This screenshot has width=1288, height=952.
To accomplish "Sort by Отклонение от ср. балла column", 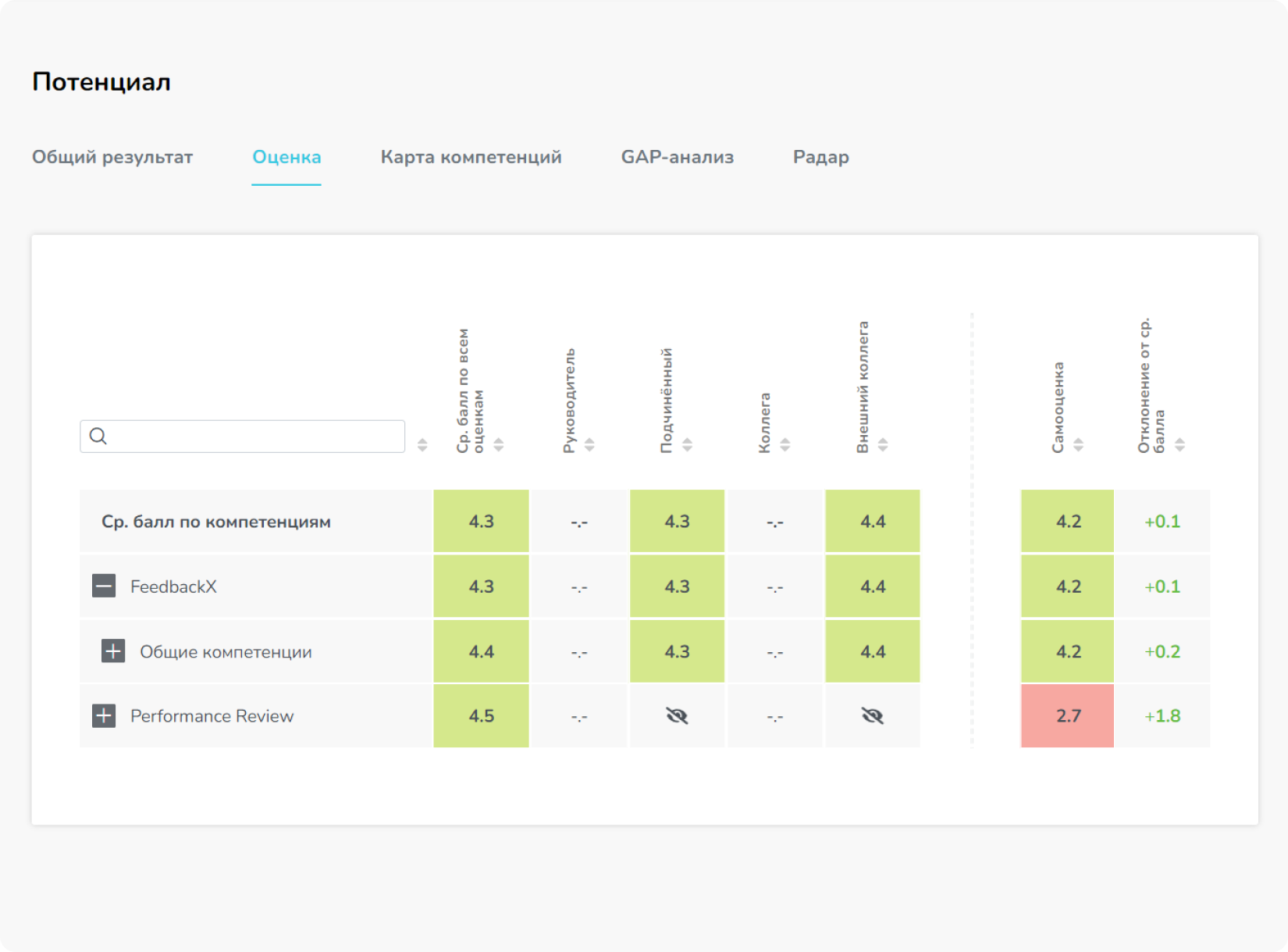I will point(1179,445).
